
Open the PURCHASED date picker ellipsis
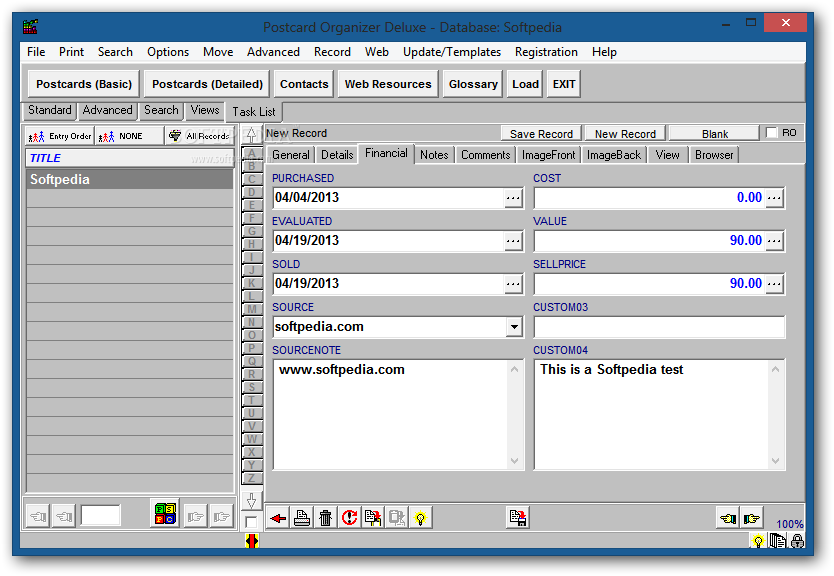tap(513, 198)
